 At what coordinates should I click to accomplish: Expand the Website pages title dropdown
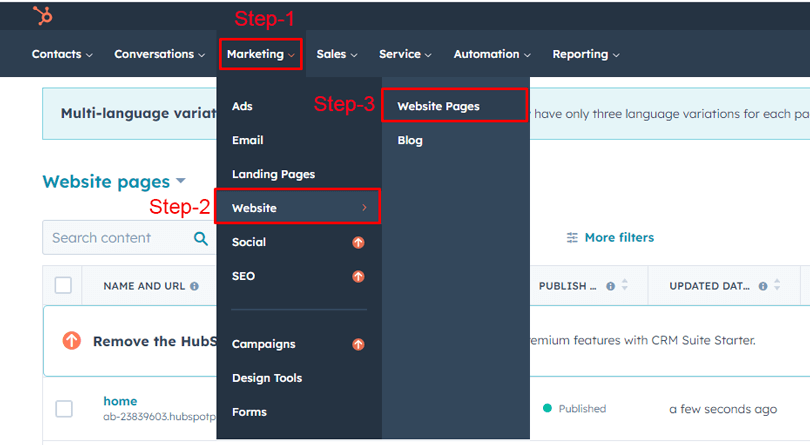point(181,181)
